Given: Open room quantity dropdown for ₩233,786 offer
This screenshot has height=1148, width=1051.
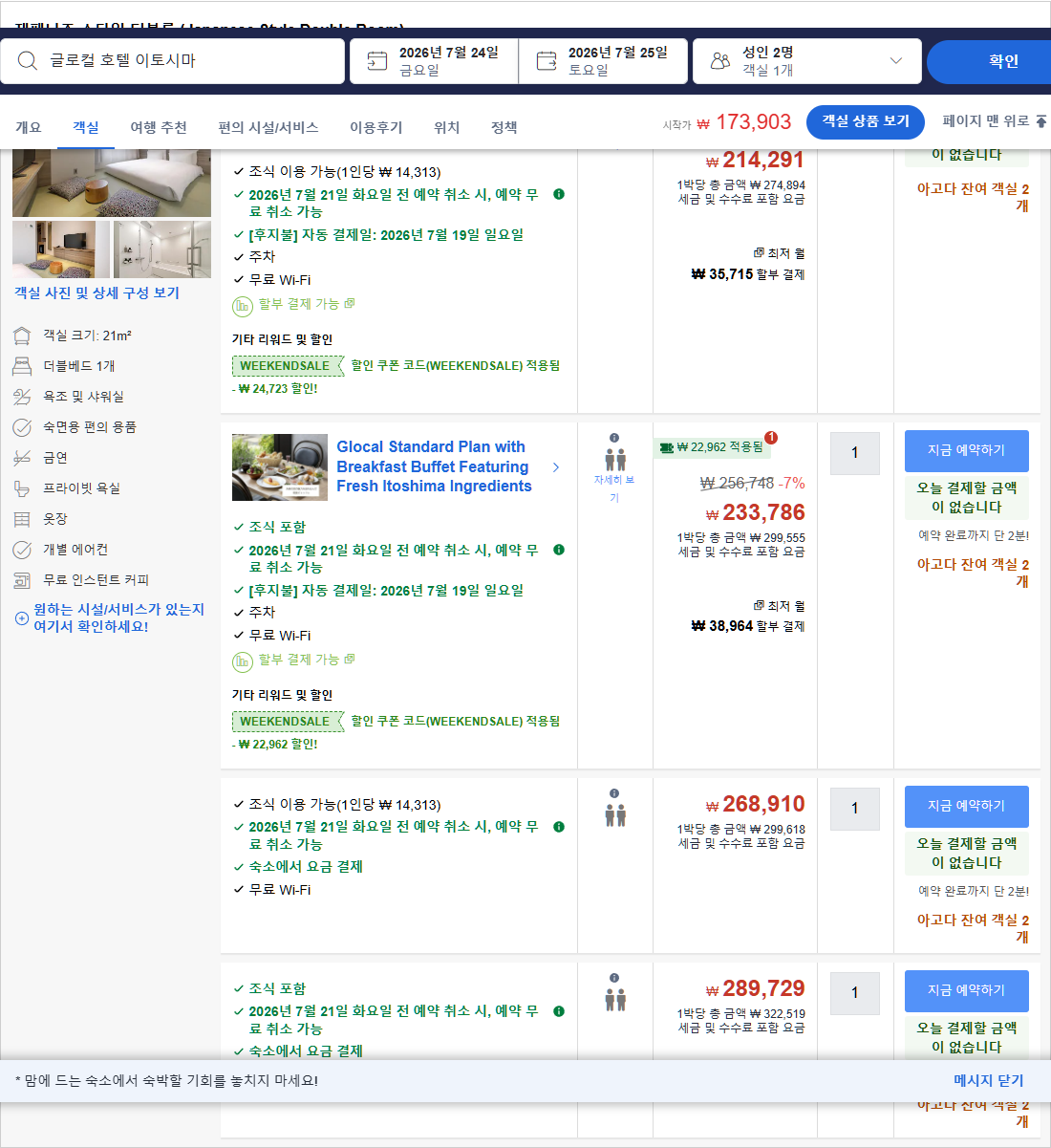Looking at the screenshot, I should click(855, 453).
